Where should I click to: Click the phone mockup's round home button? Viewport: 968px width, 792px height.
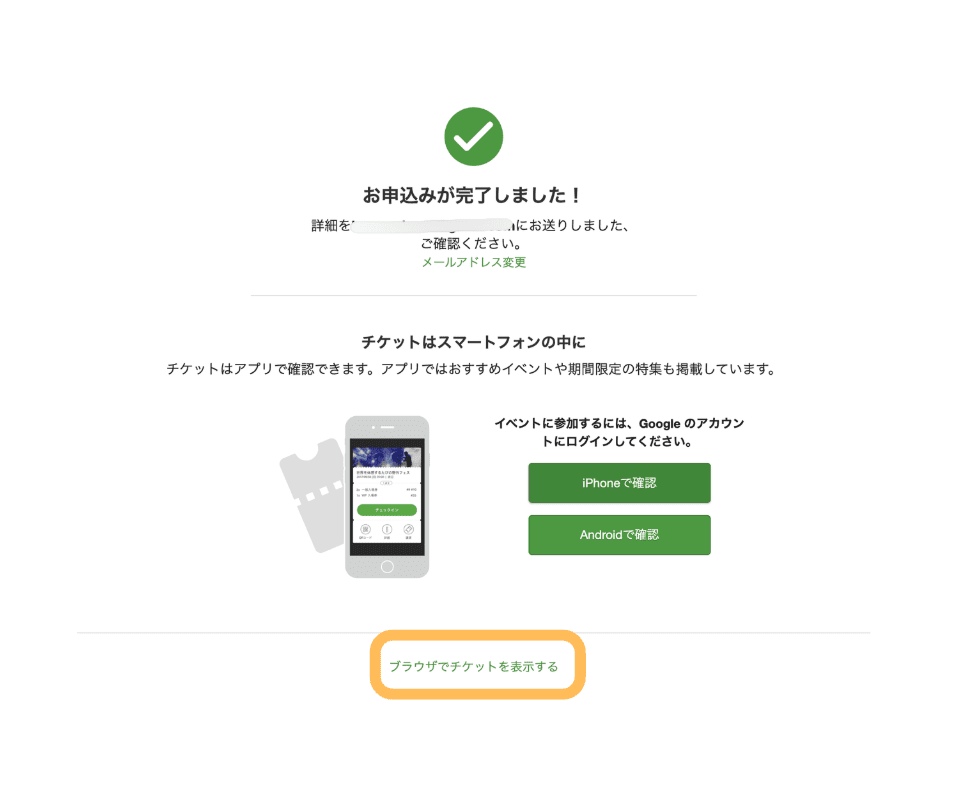click(x=387, y=567)
